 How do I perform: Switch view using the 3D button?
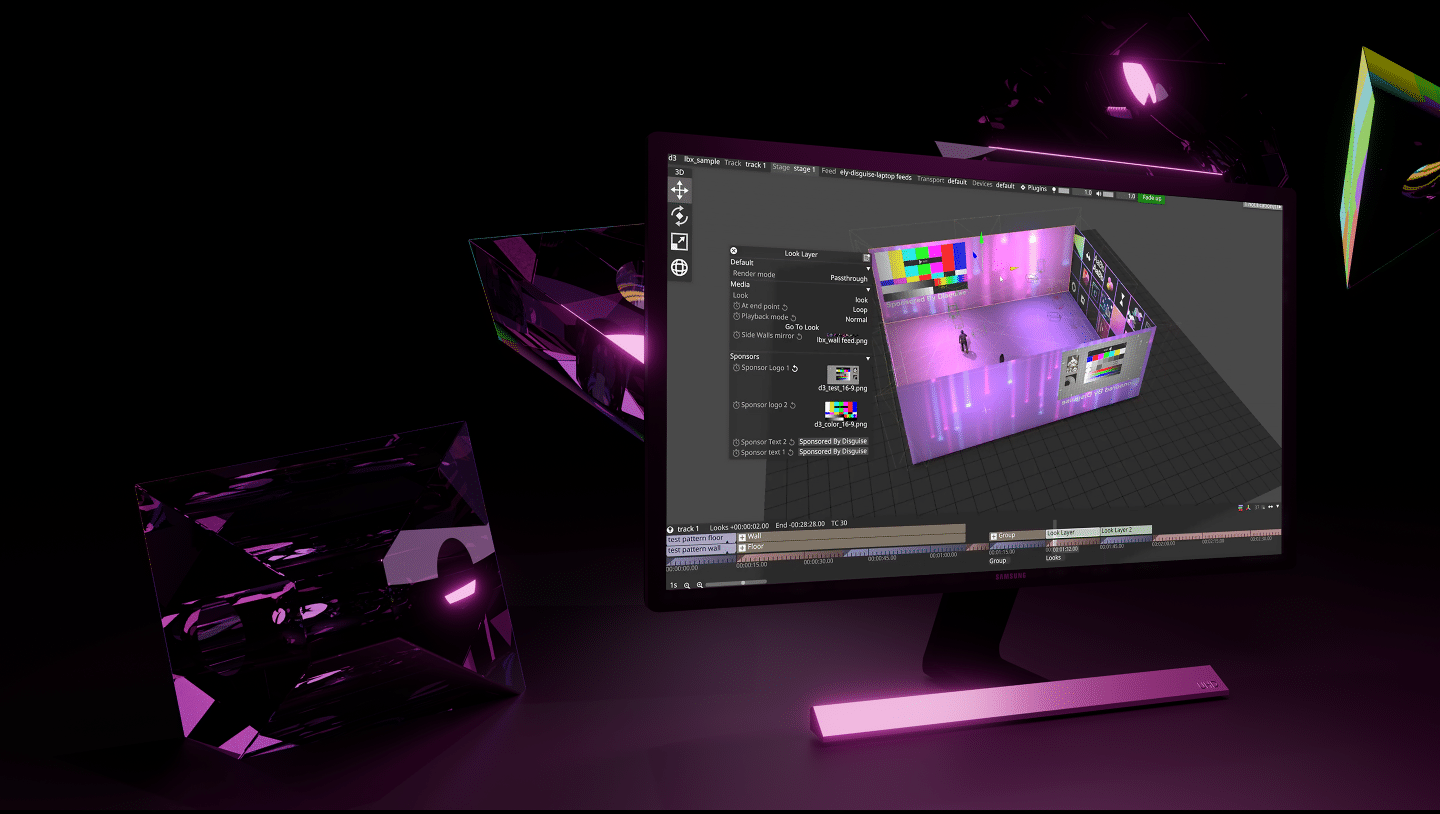pos(679,172)
